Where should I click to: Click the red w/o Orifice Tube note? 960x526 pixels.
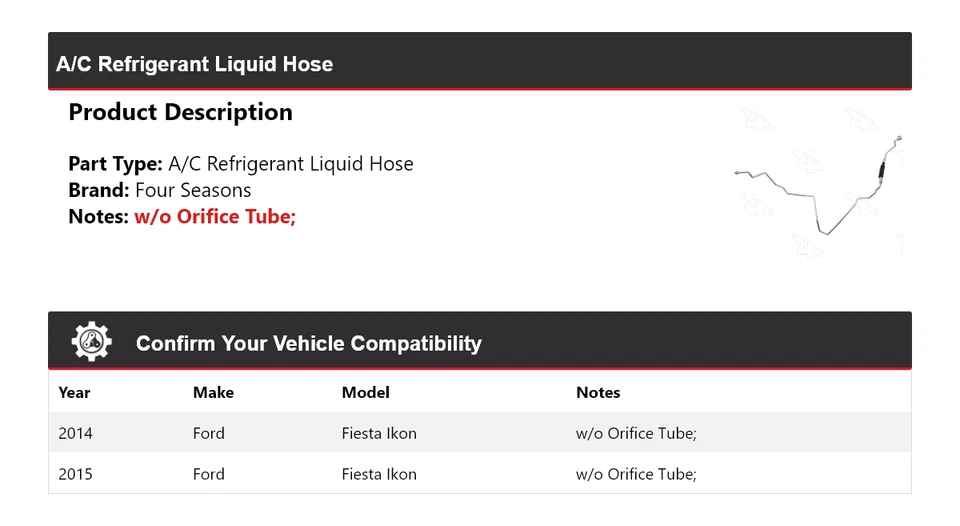click(x=215, y=216)
